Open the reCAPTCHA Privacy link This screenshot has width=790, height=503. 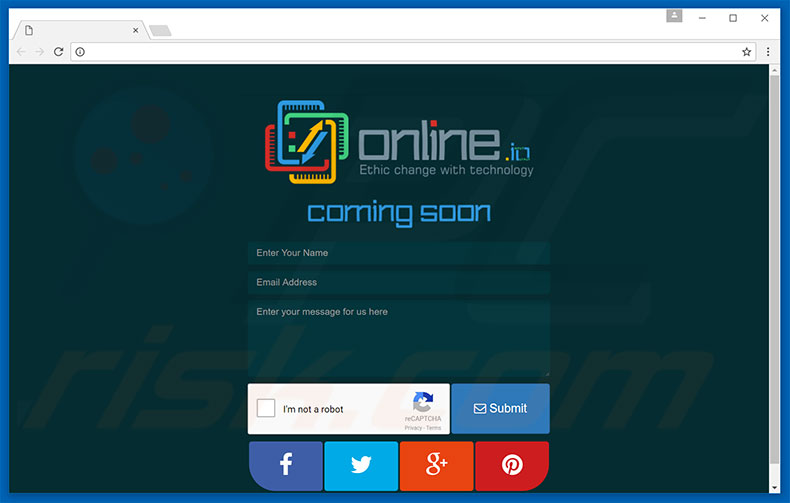point(413,428)
